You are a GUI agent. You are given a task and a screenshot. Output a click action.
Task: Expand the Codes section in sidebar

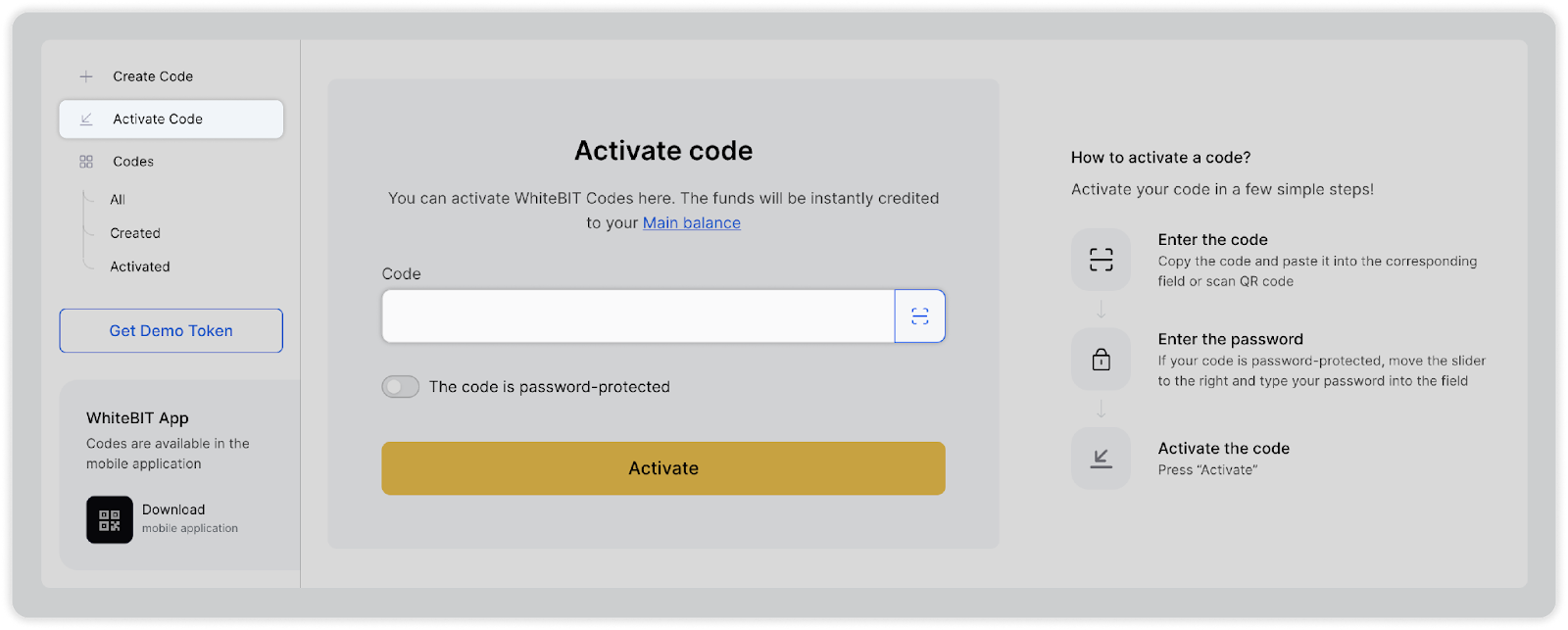click(133, 162)
